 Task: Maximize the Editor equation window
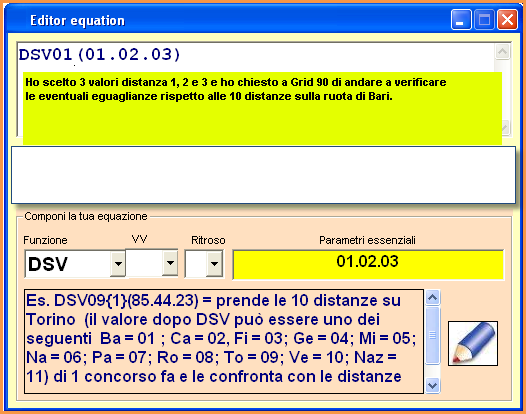coord(484,20)
